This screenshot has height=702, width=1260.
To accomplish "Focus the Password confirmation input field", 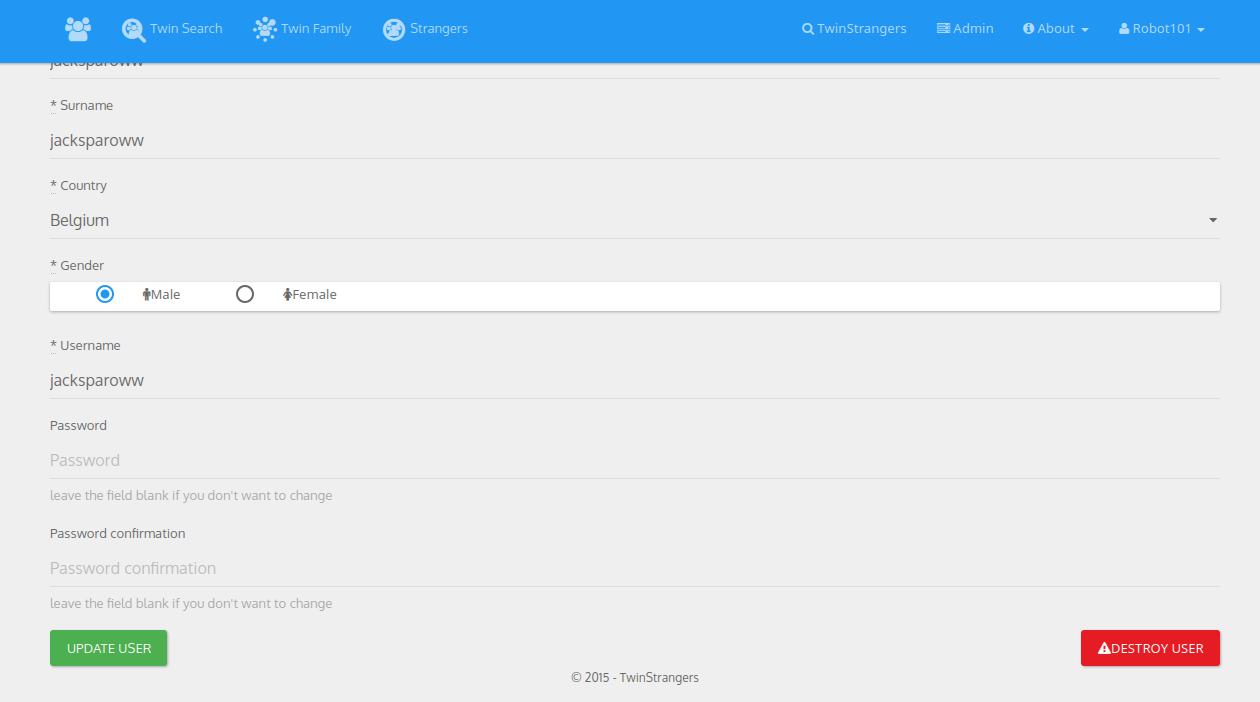I will tap(635, 568).
